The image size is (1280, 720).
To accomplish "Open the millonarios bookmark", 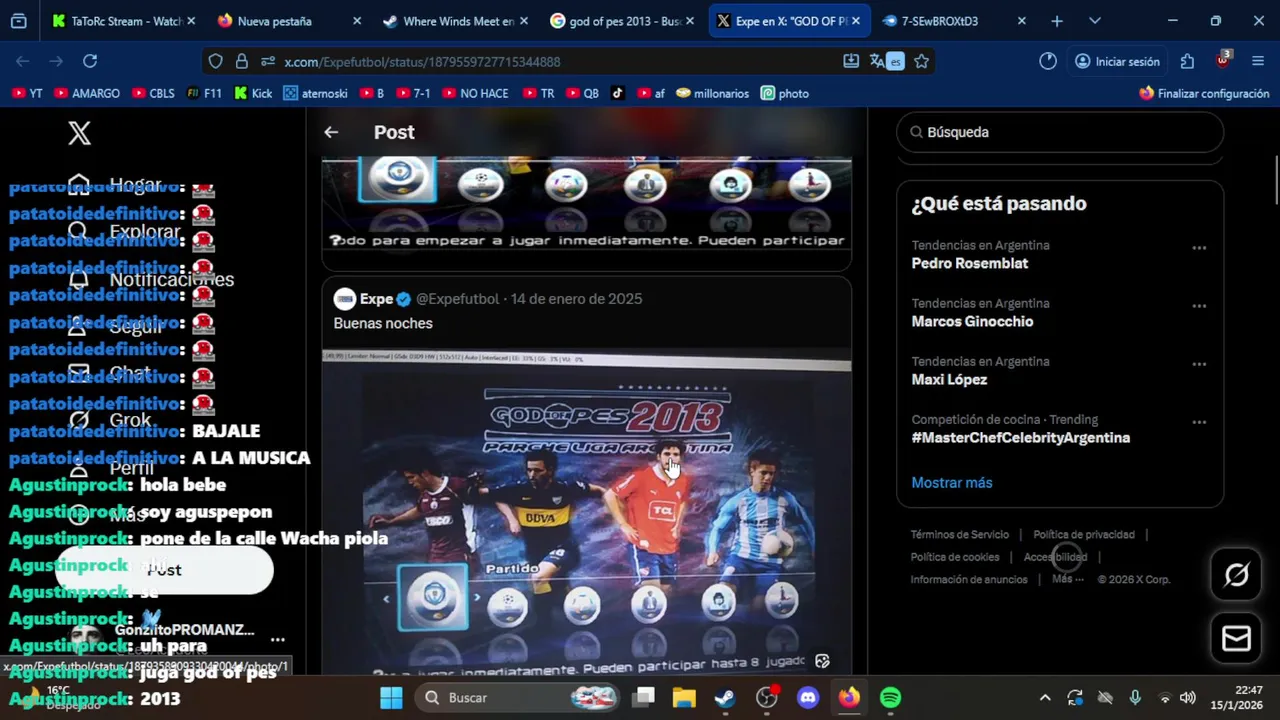I will 713,93.
